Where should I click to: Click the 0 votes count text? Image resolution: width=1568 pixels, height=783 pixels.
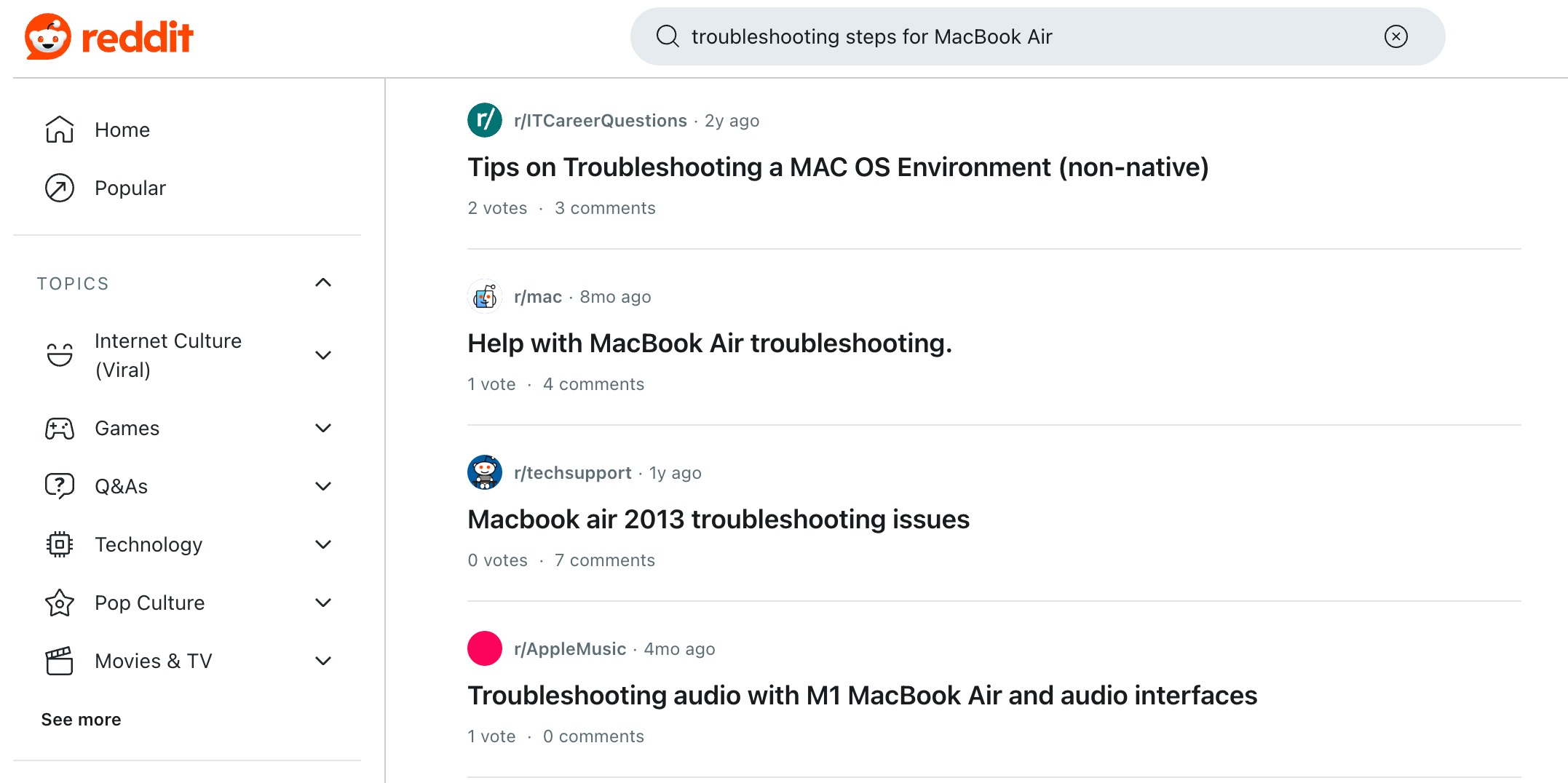coord(497,560)
